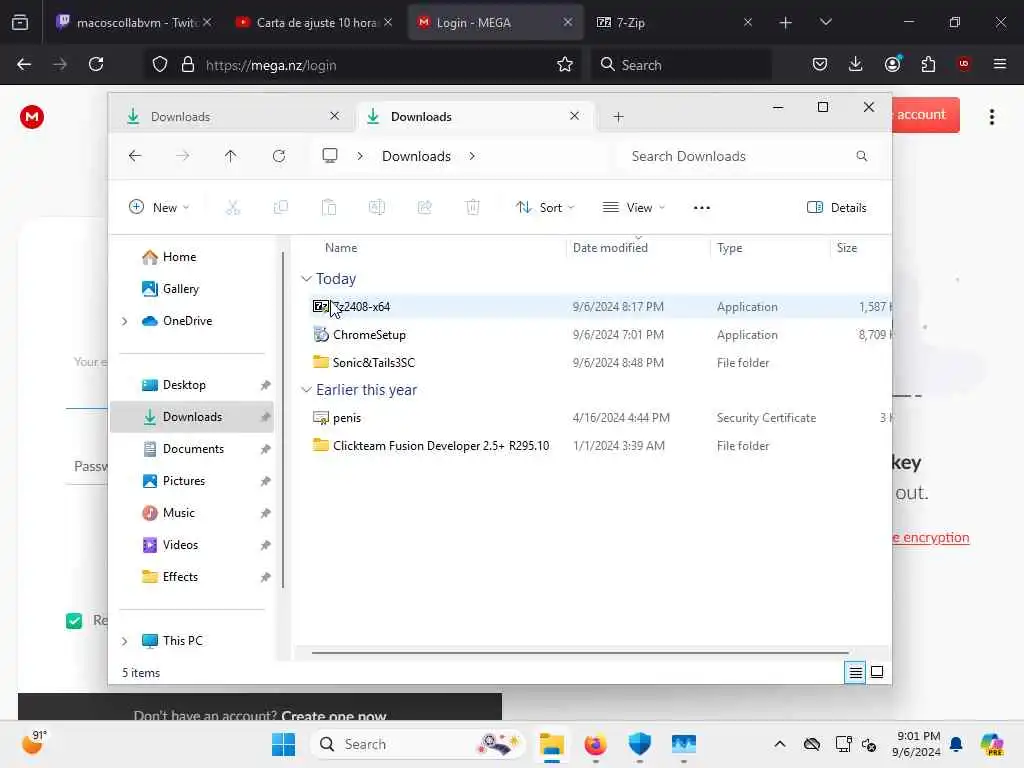Switch to the 7-Zip browser tab
This screenshot has width=1024, height=768.
tap(673, 22)
